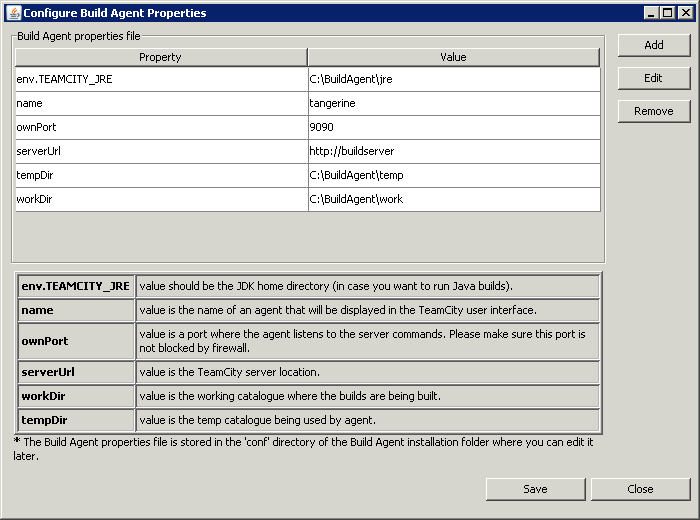
Task: Save the build agent properties
Action: point(535,489)
